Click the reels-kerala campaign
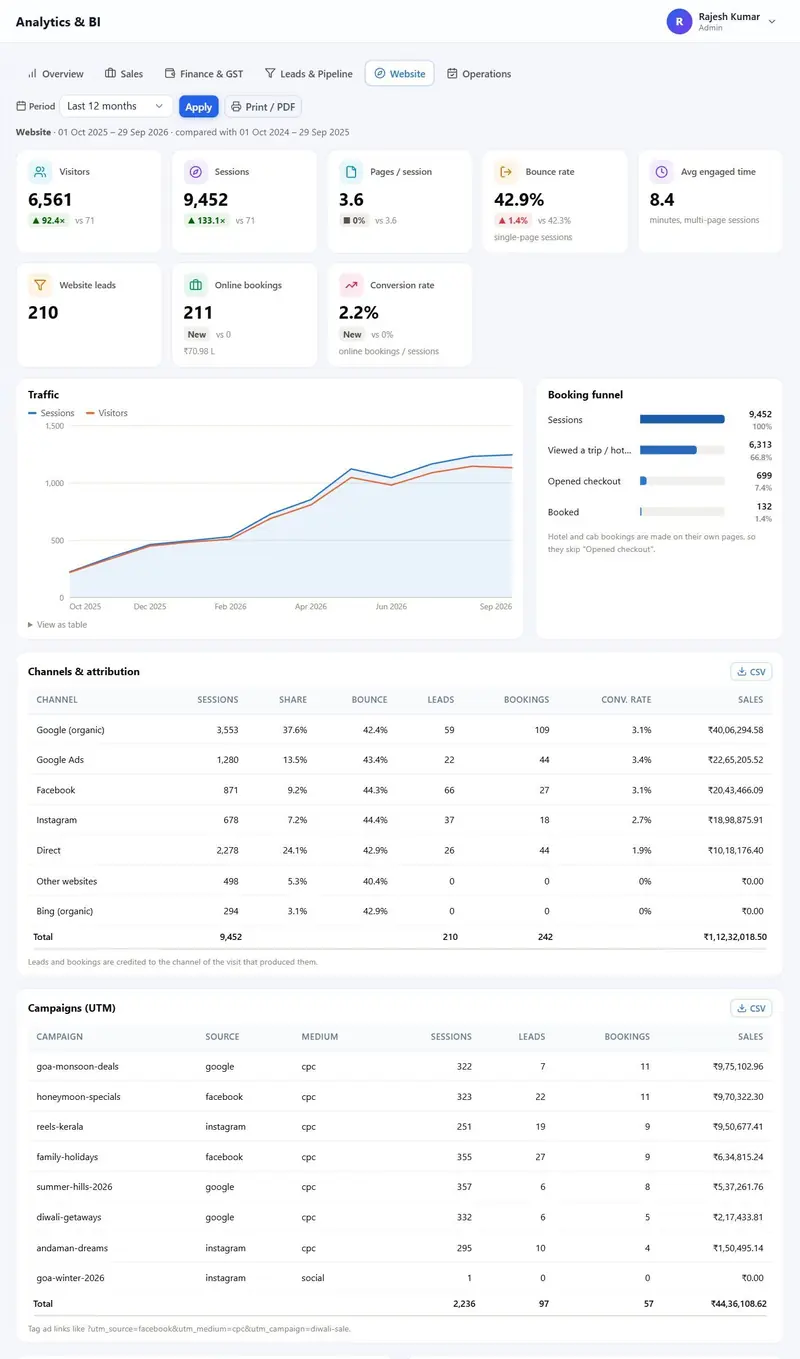 point(62,1127)
